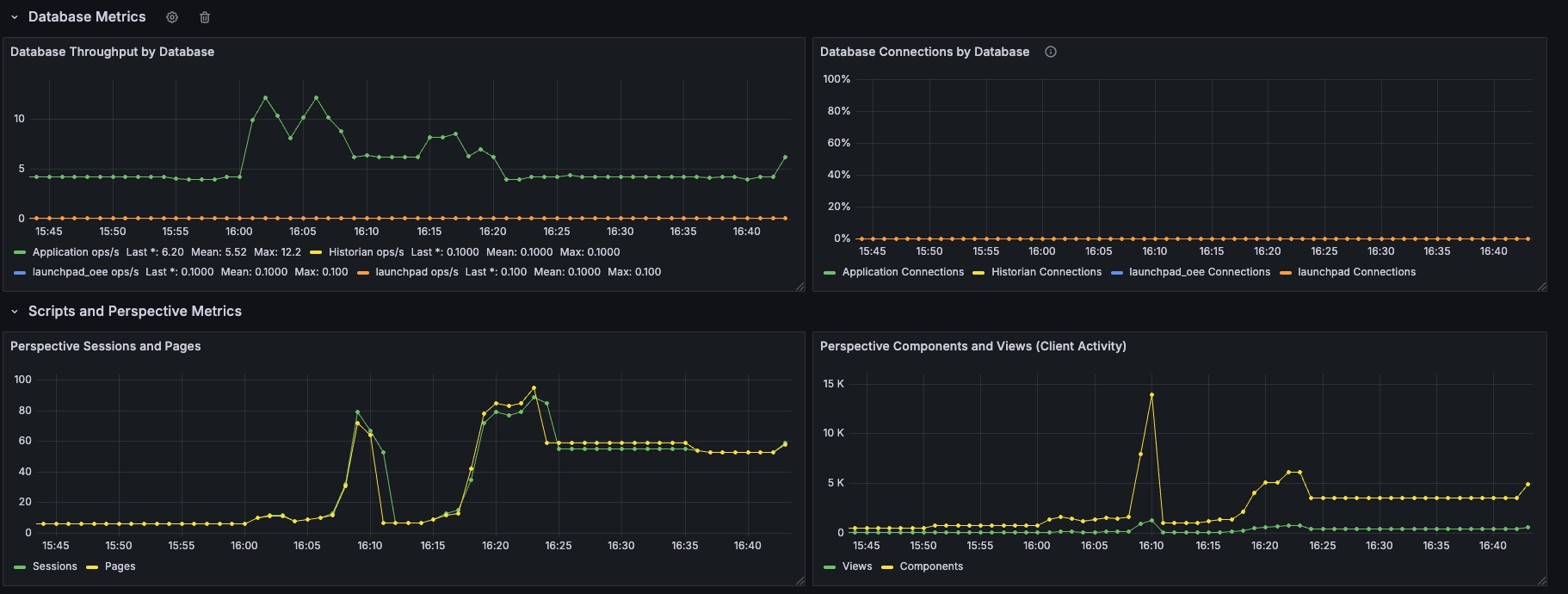Click the Components legend label
The image size is (1568, 594).
931,566
